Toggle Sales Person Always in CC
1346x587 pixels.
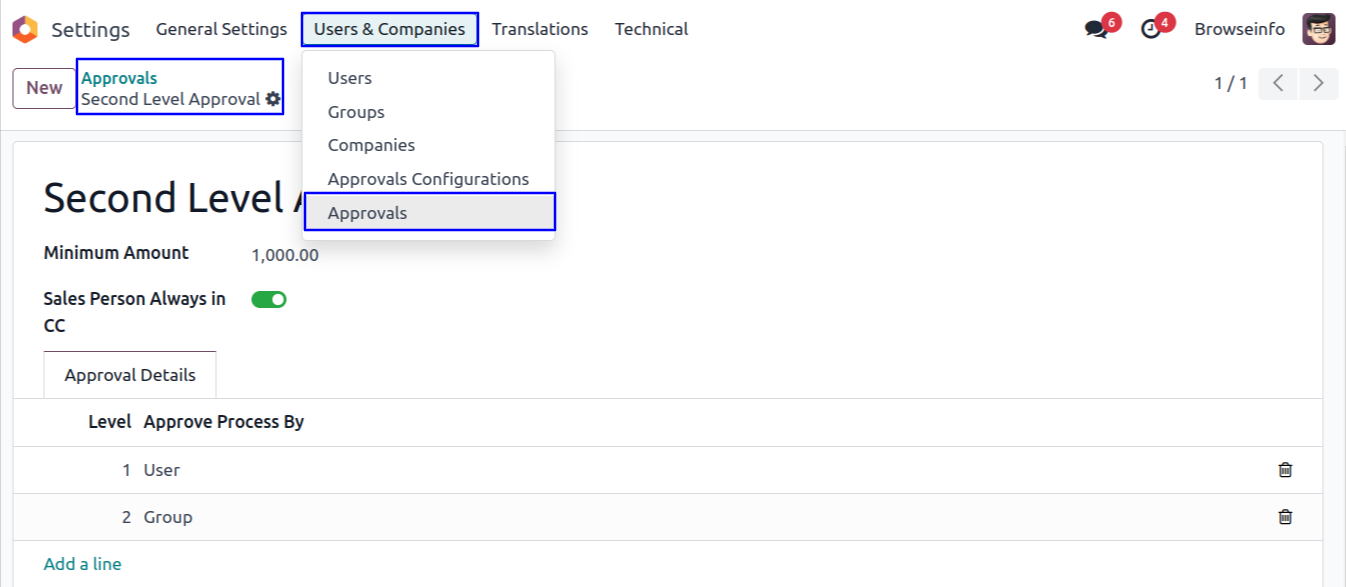coord(269,299)
